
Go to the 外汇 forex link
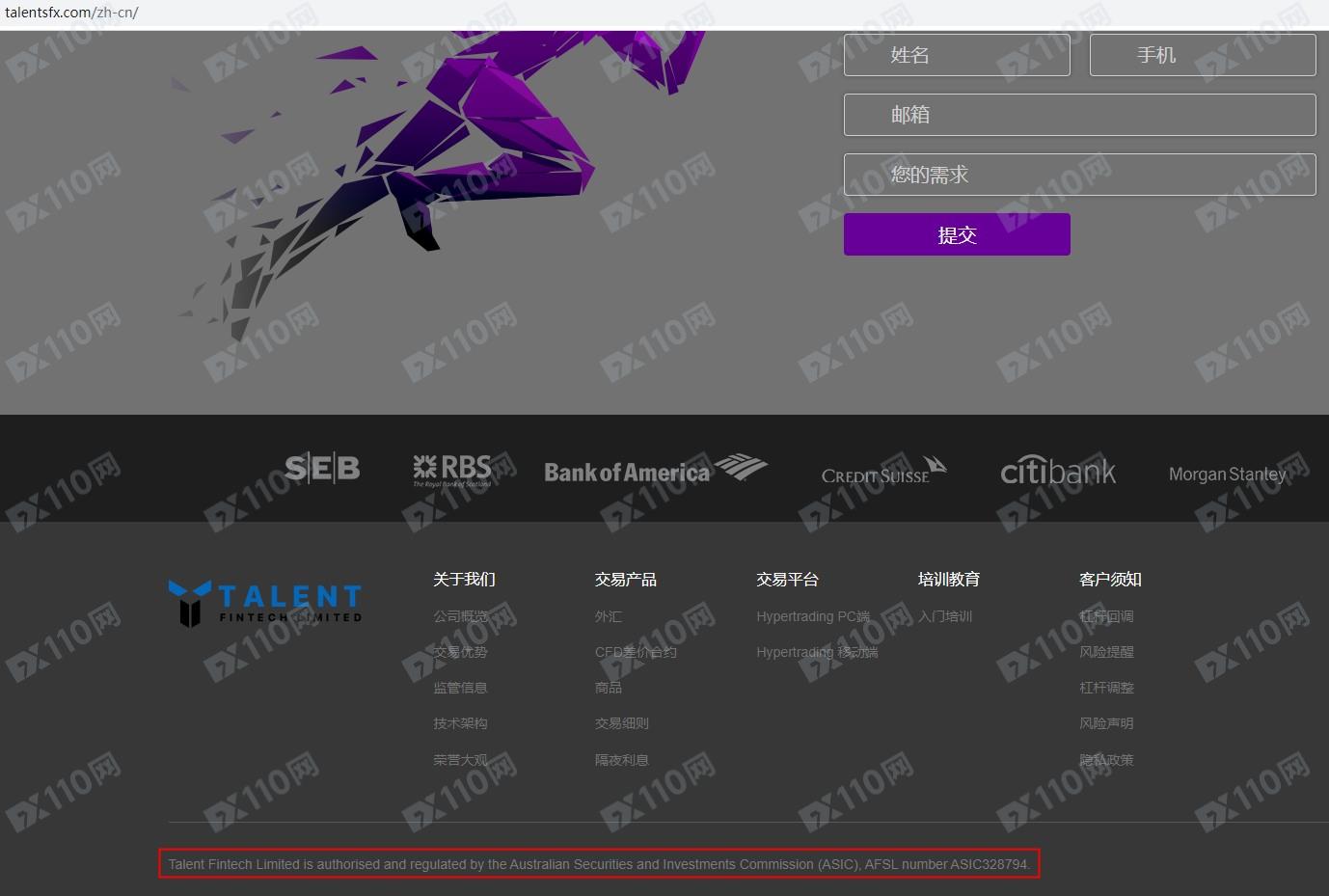click(608, 616)
